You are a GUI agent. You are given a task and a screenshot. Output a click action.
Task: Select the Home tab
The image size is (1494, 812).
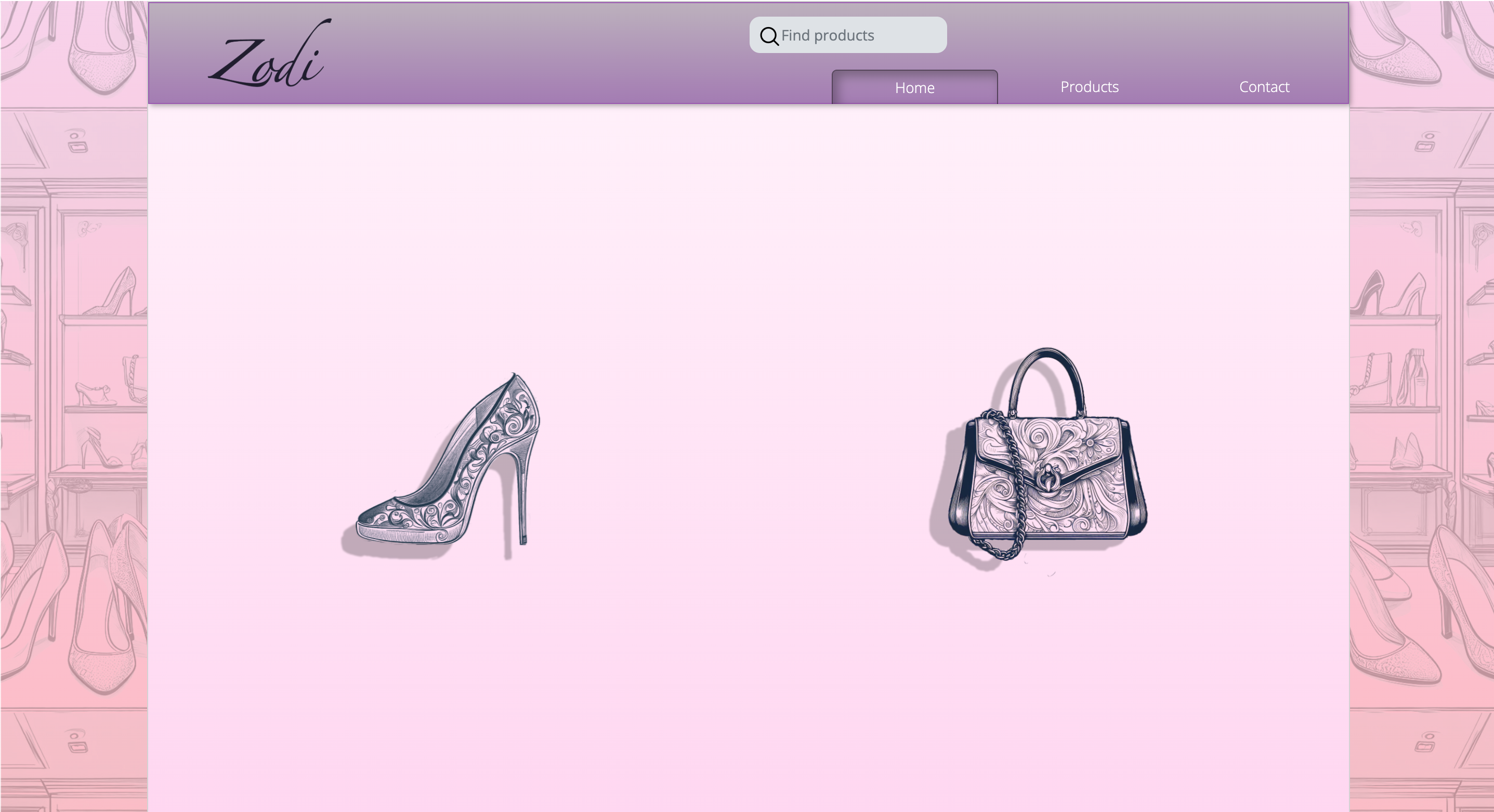914,87
